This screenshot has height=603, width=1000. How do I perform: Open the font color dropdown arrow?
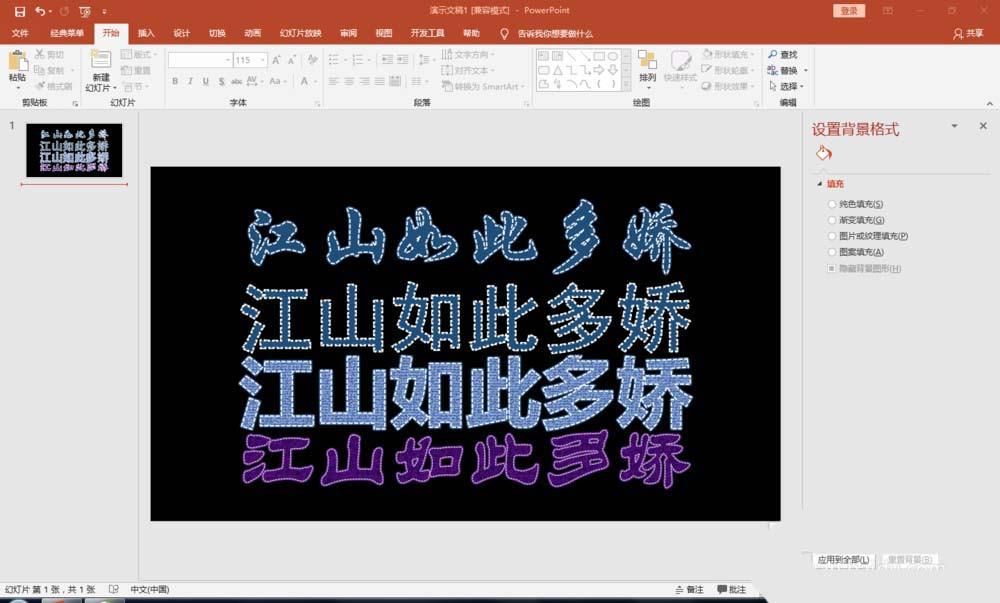[x=316, y=80]
